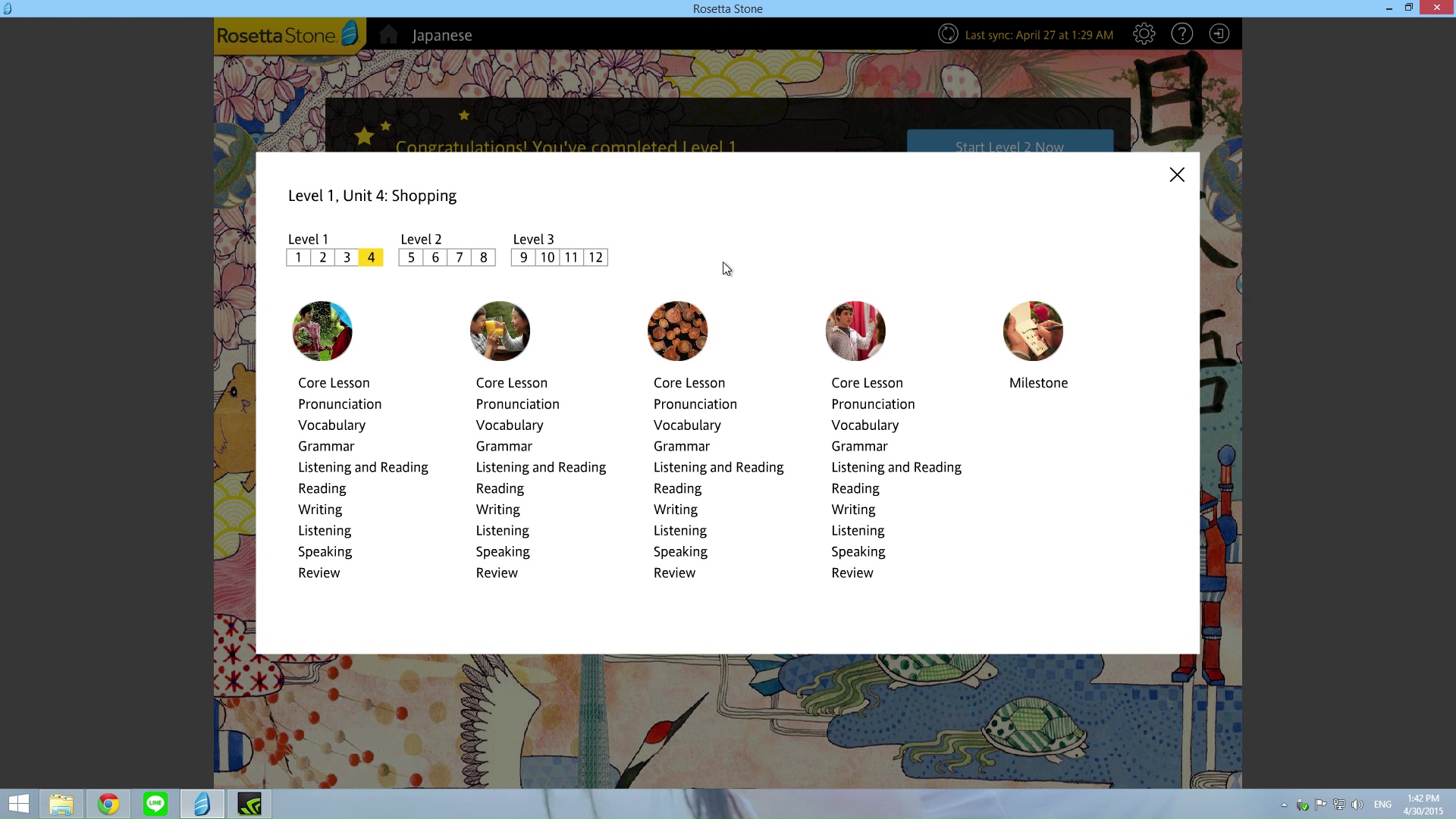Viewport: 1456px width, 819px height.
Task: Open Review in third lesson column
Action: (674, 573)
